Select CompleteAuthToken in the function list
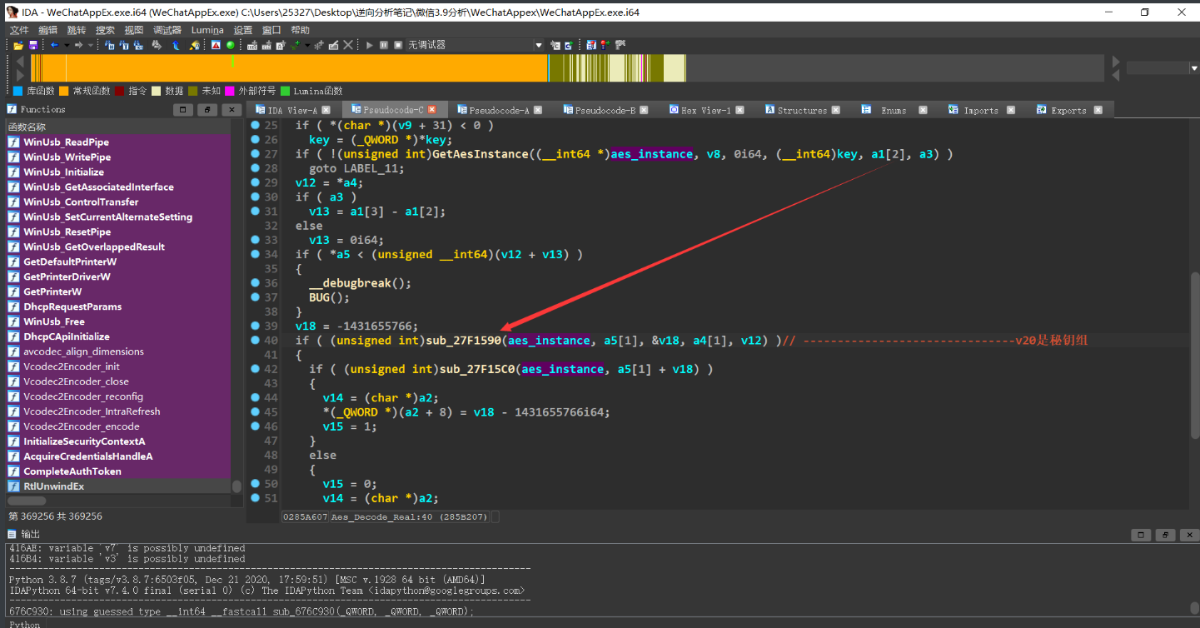This screenshot has height=628, width=1200. tap(73, 471)
